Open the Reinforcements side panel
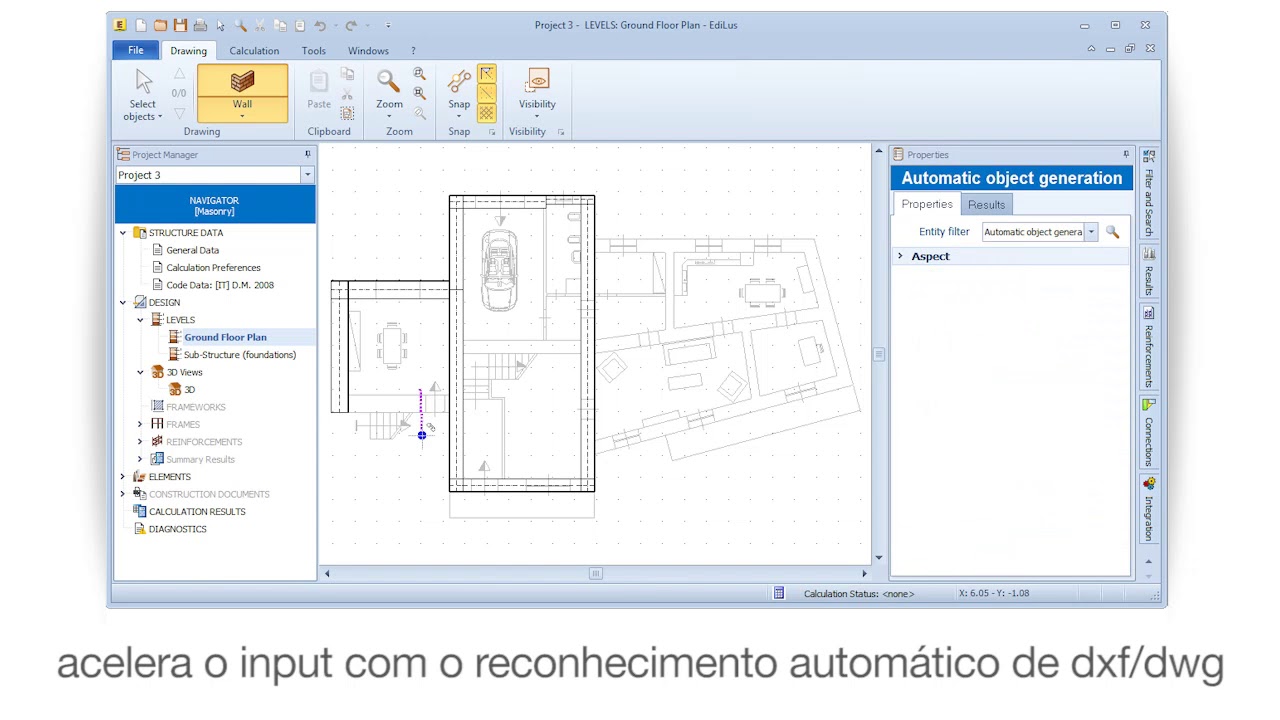Image resolution: width=1280 pixels, height=720 pixels. [x=1149, y=348]
